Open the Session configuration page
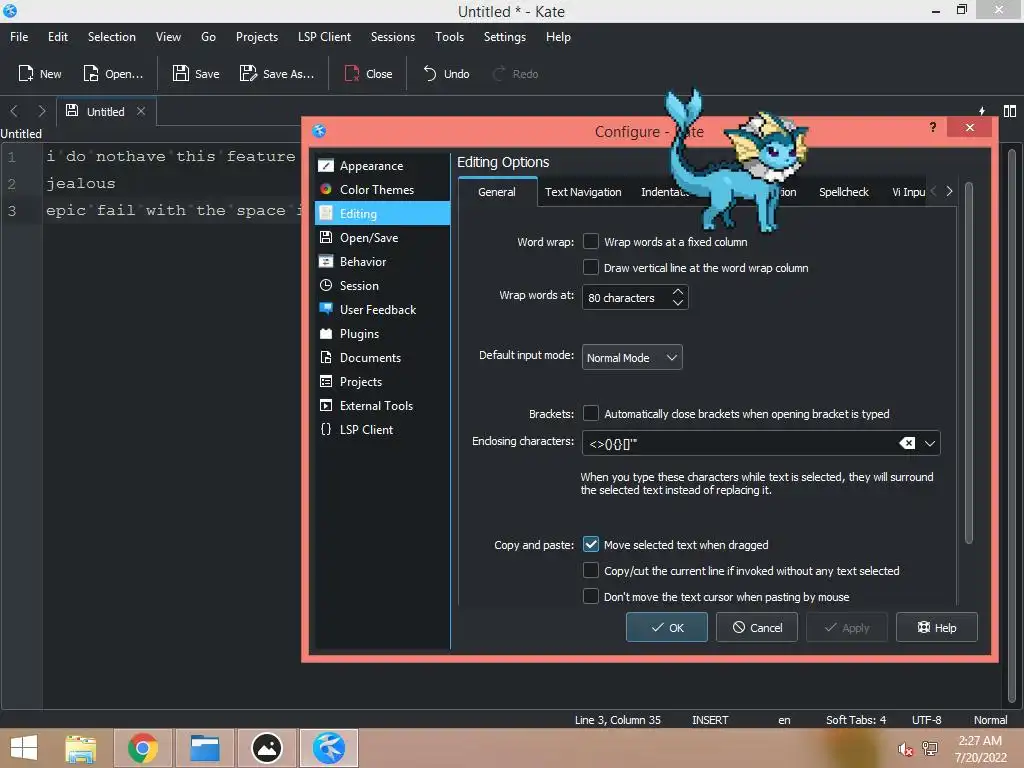This screenshot has height=768, width=1024. click(382, 285)
